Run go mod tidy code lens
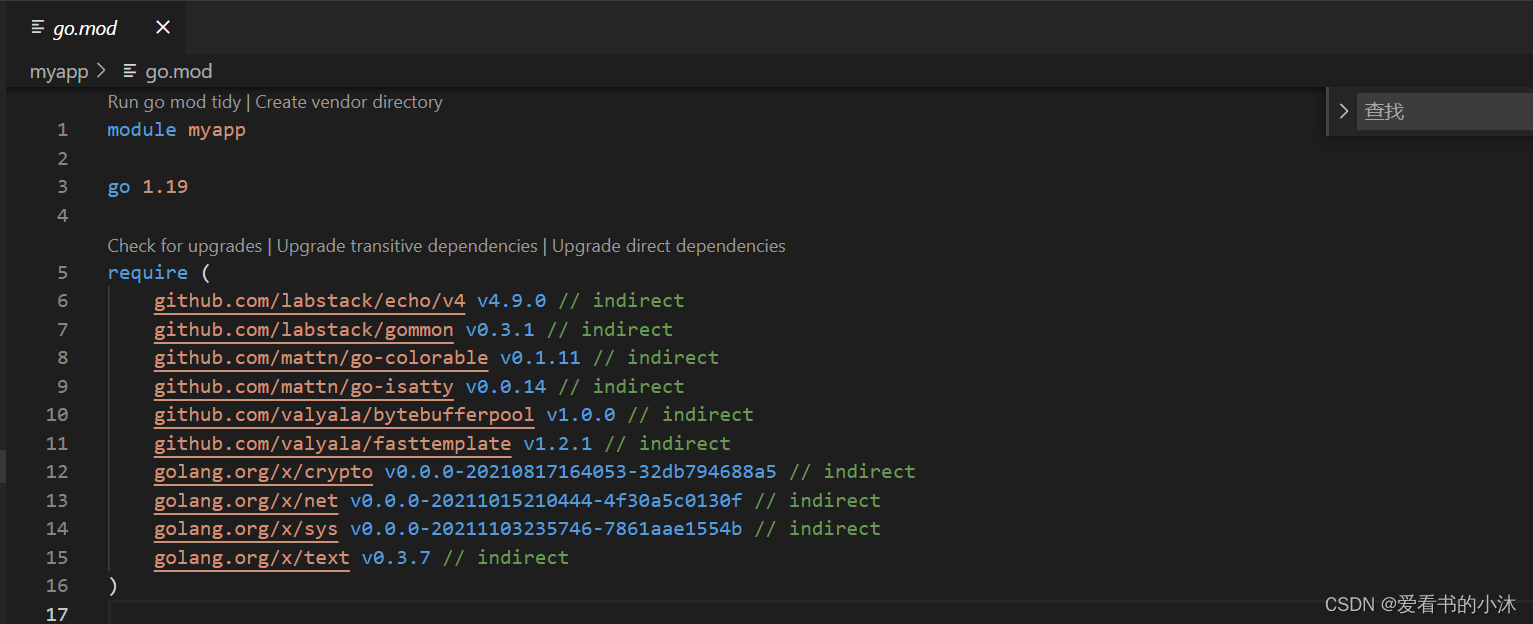The width and height of the screenshot is (1533, 624). (x=174, y=102)
